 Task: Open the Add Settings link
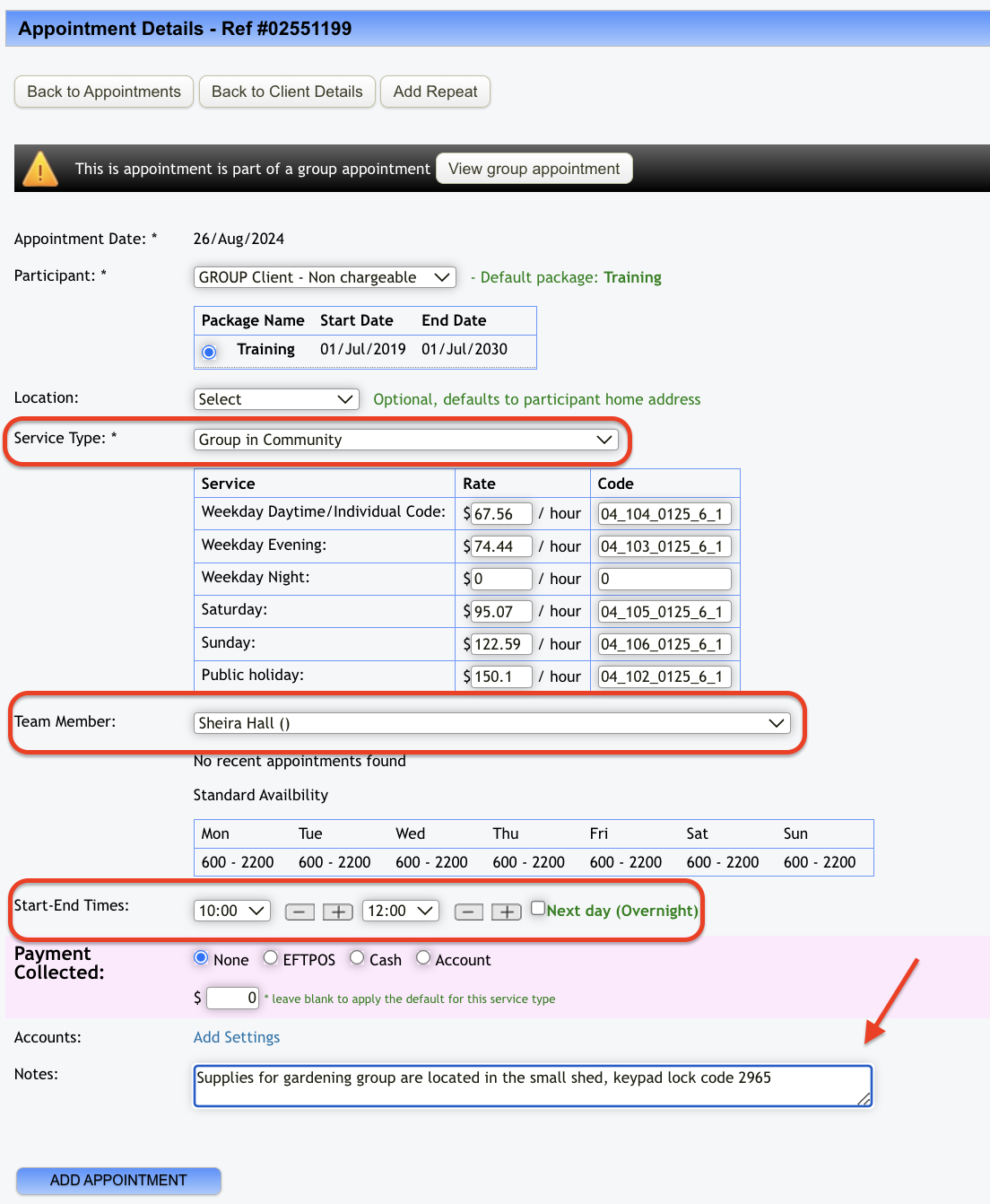click(x=237, y=1037)
